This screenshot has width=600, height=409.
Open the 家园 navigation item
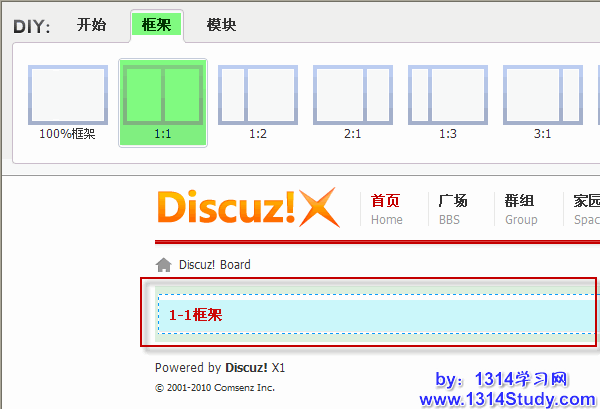tap(586, 209)
